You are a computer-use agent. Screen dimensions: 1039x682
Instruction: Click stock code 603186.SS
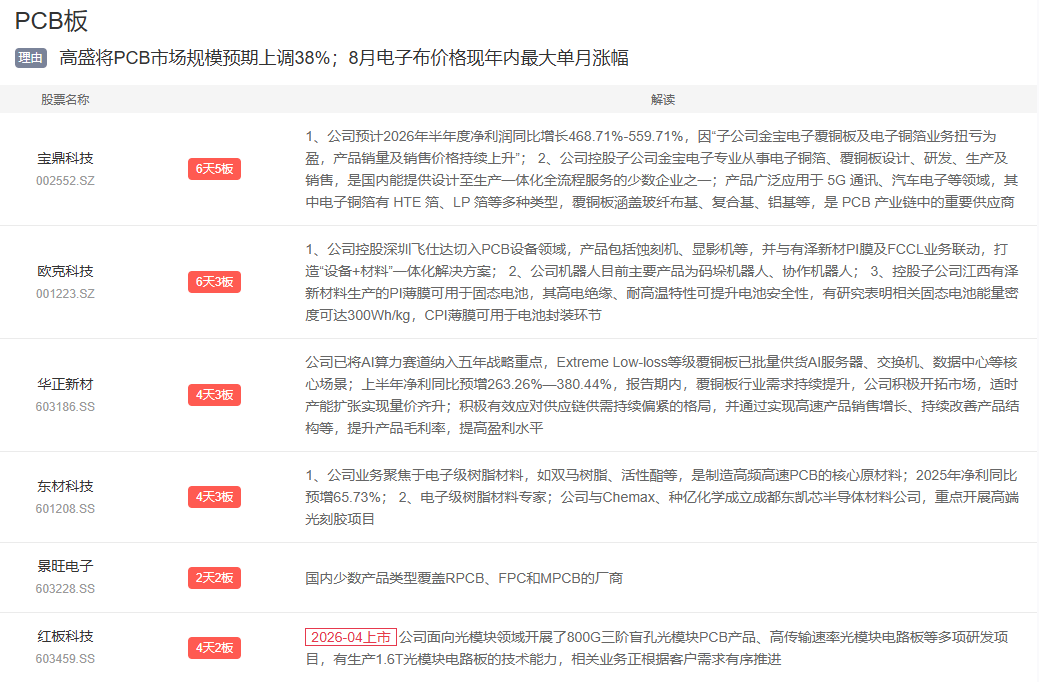65,406
